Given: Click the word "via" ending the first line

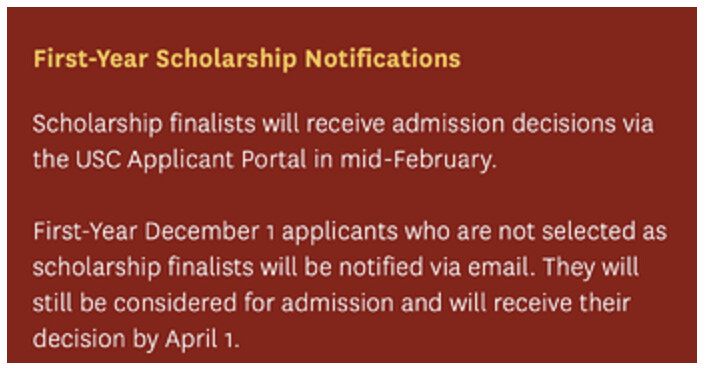Looking at the screenshot, I should point(638,124).
